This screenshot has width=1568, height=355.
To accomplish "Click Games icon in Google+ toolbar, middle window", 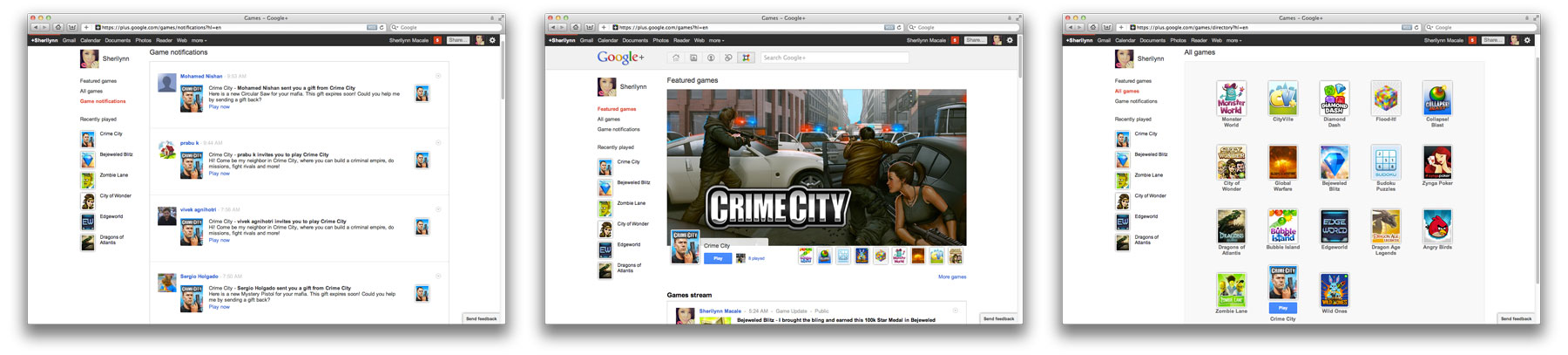I will 746,58.
